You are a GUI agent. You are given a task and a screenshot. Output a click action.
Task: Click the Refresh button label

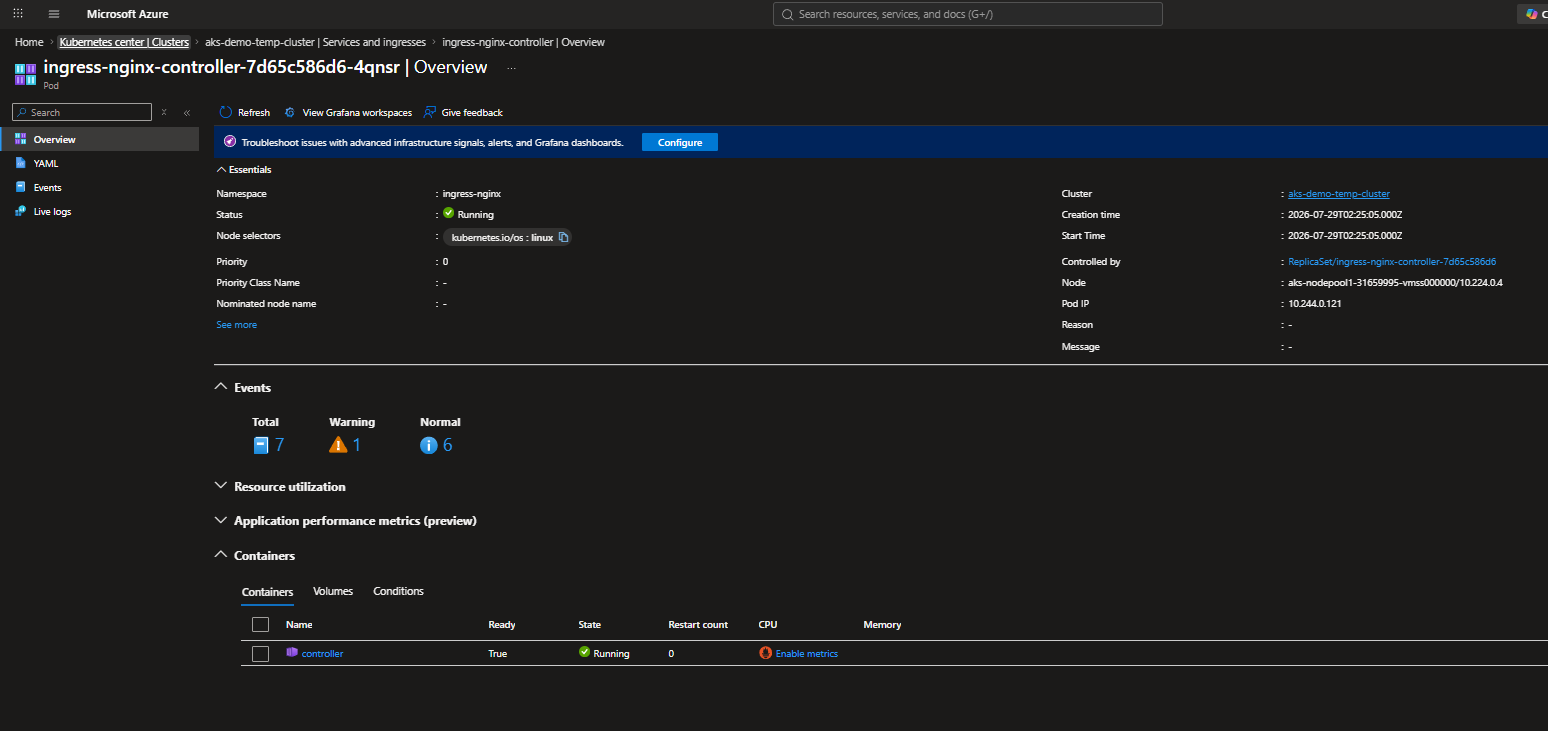254,113
